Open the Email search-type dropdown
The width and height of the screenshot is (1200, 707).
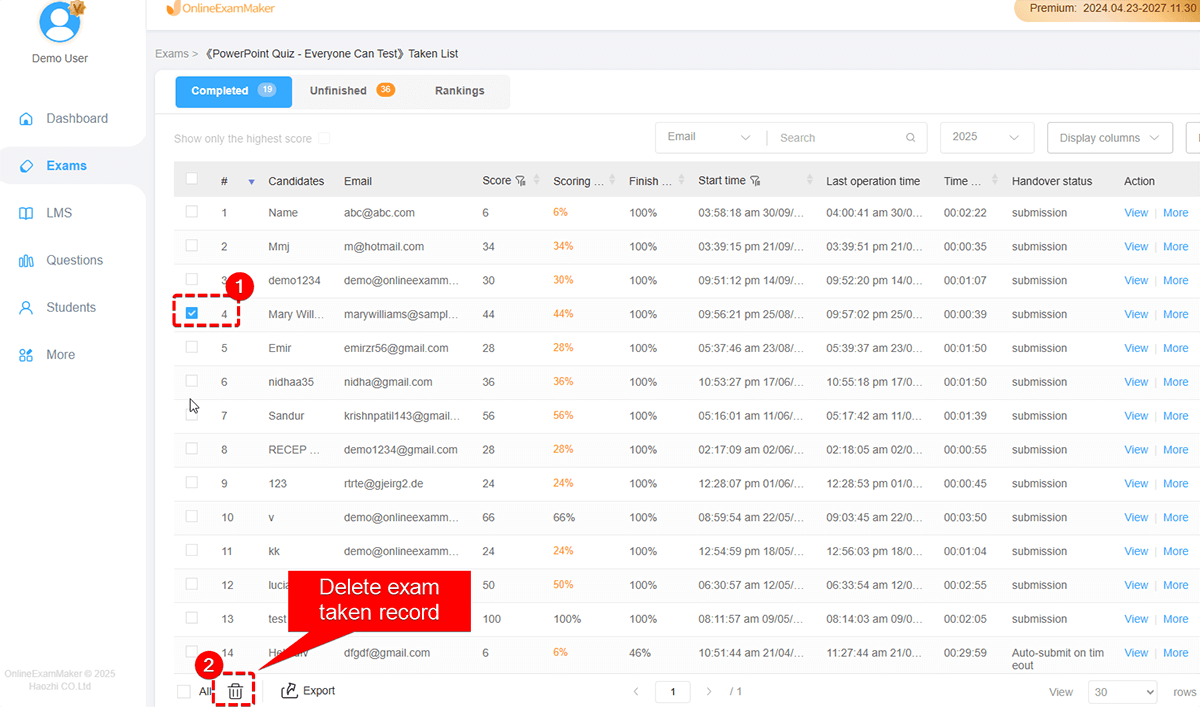[x=709, y=137]
